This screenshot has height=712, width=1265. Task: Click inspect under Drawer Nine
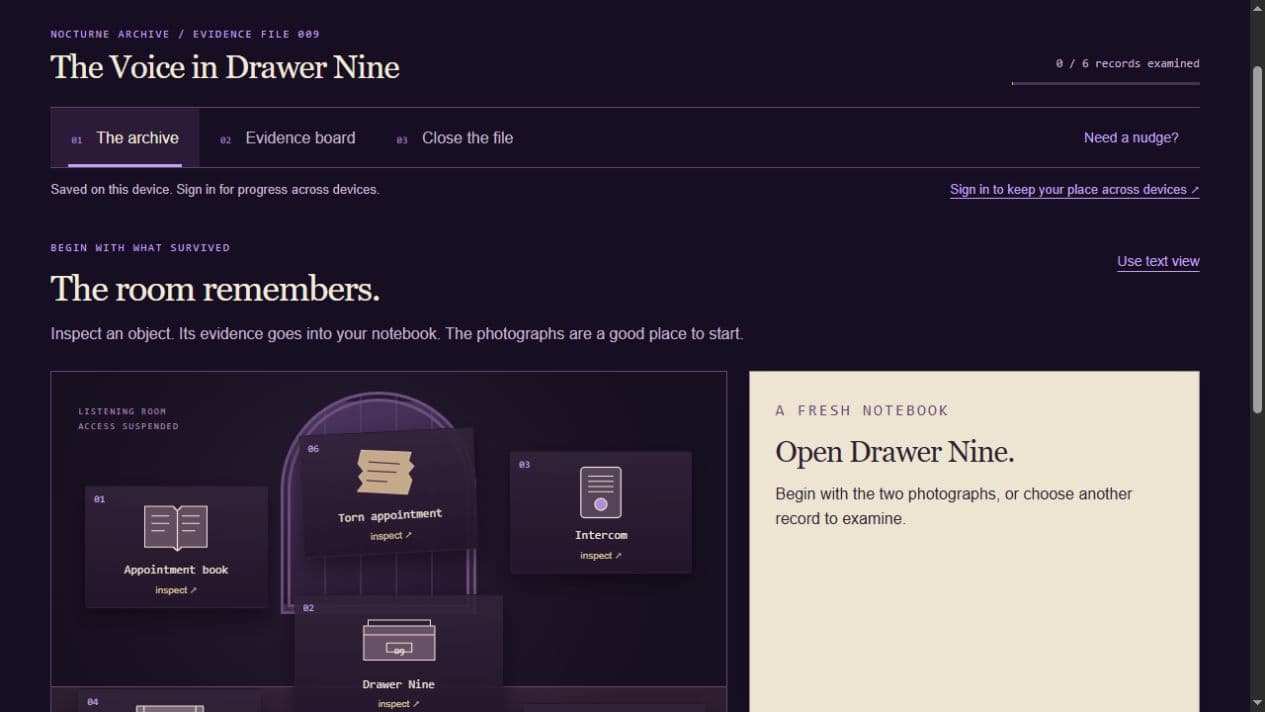click(398, 704)
